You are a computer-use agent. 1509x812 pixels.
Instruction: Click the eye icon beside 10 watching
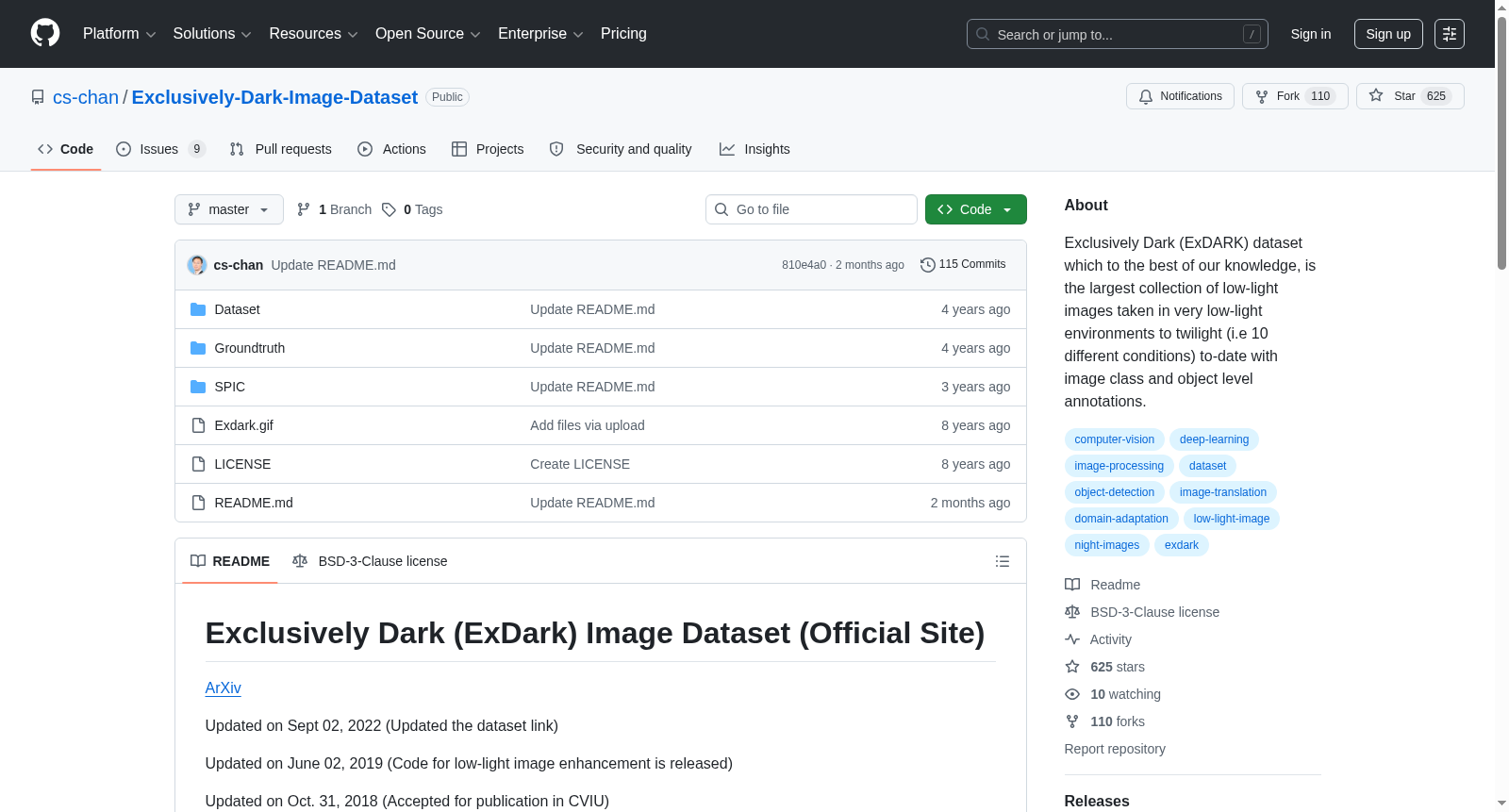(1072, 694)
